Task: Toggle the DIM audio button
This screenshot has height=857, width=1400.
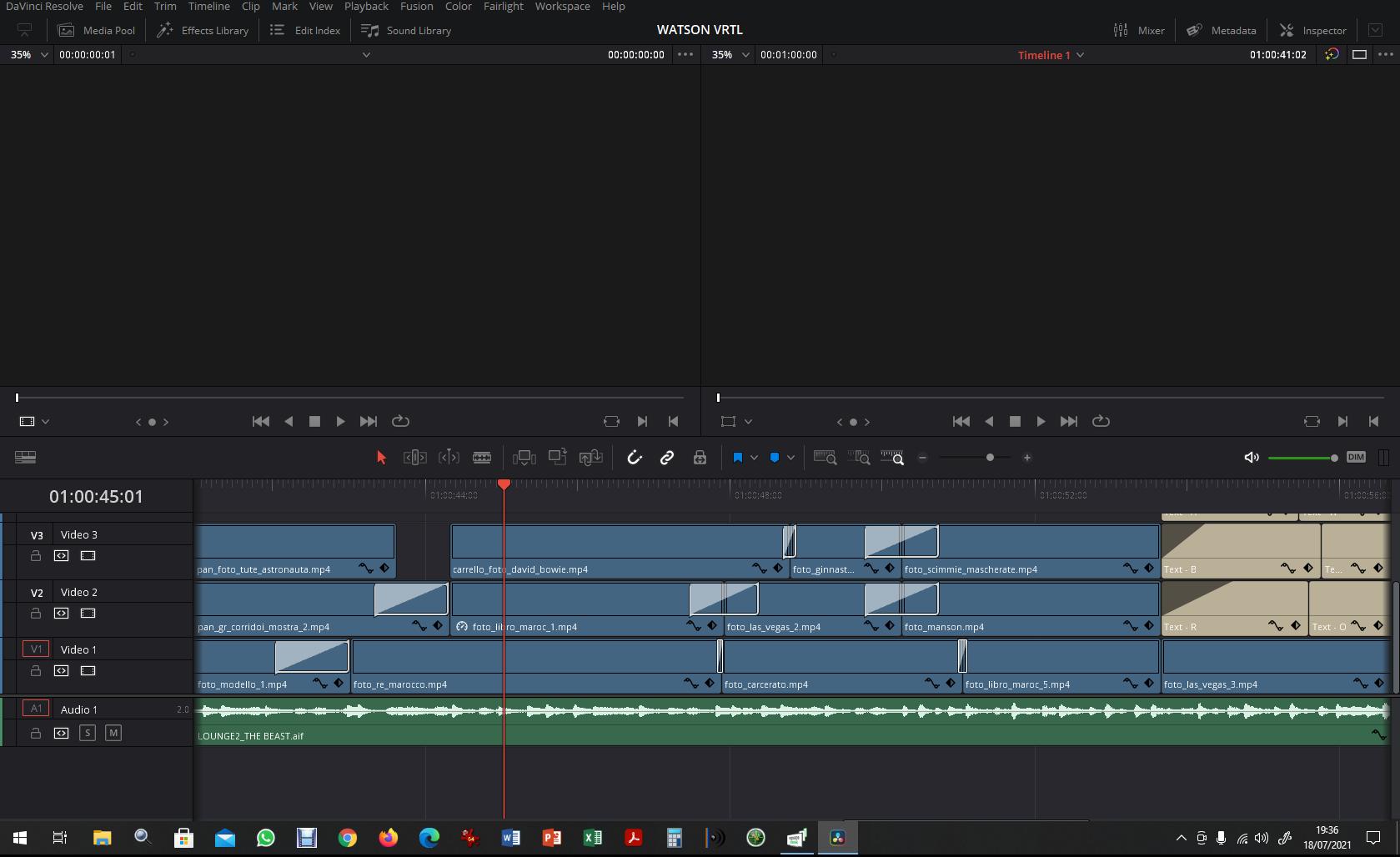Action: pos(1356,457)
